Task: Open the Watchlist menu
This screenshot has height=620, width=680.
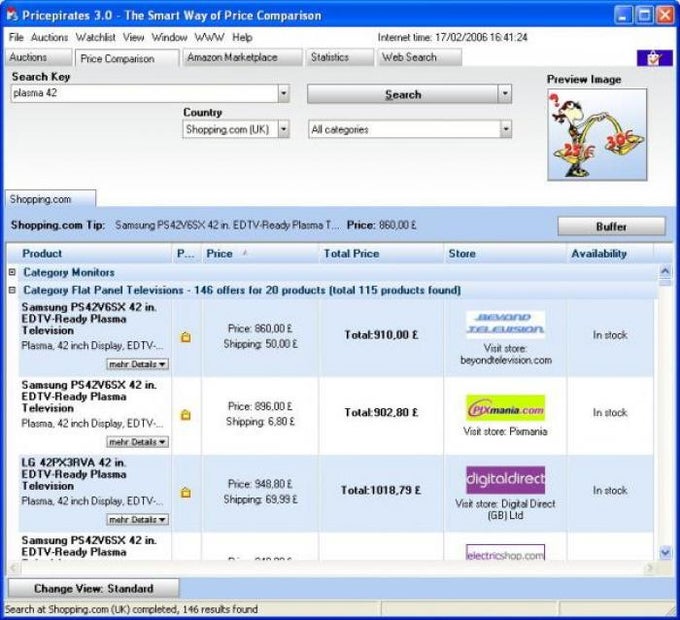Action: tap(95, 37)
